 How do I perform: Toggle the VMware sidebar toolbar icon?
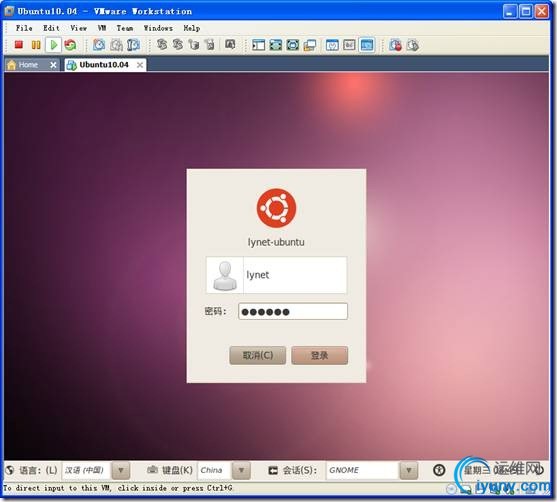258,45
